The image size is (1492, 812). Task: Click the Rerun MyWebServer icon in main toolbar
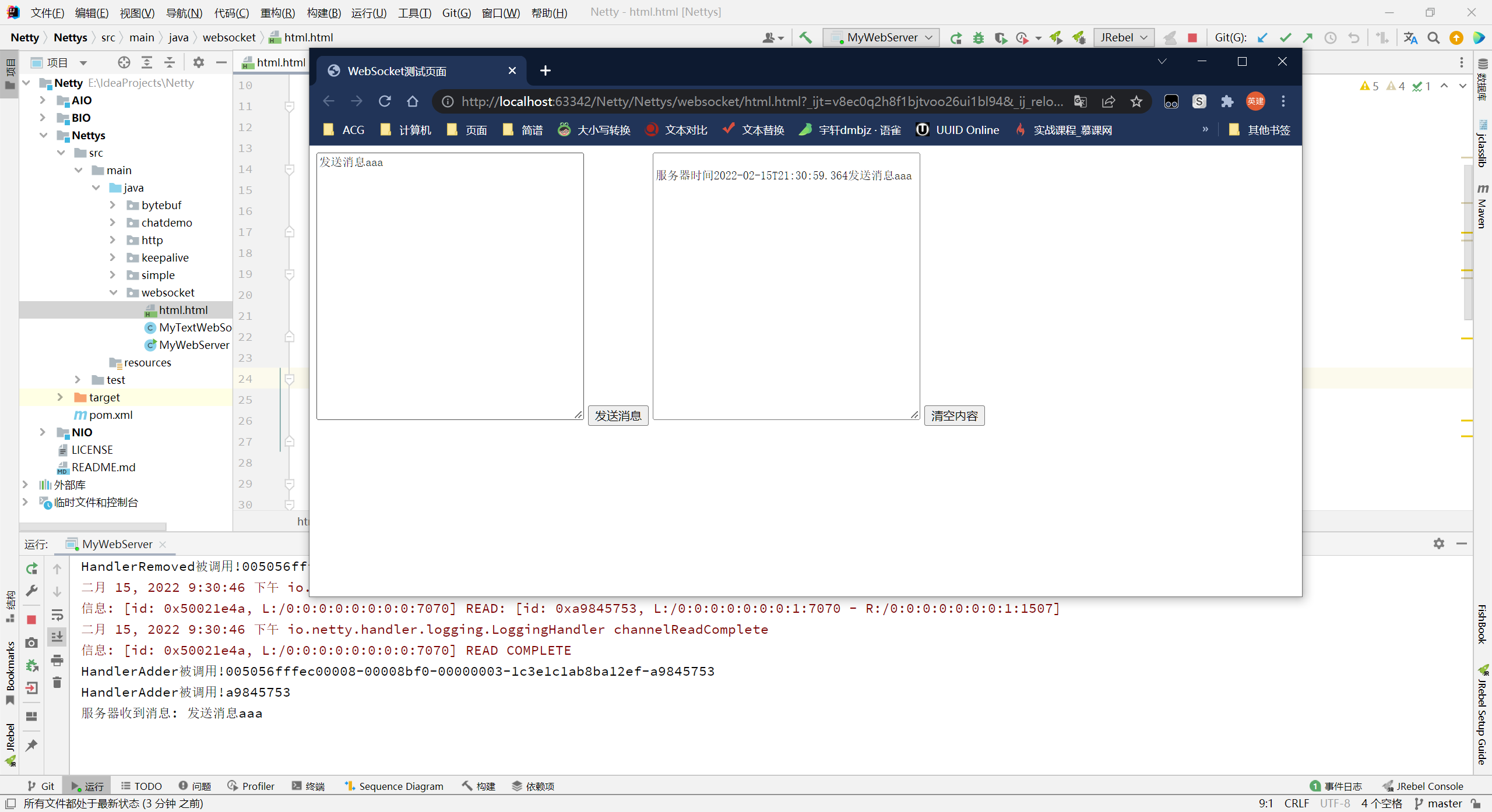(x=956, y=38)
